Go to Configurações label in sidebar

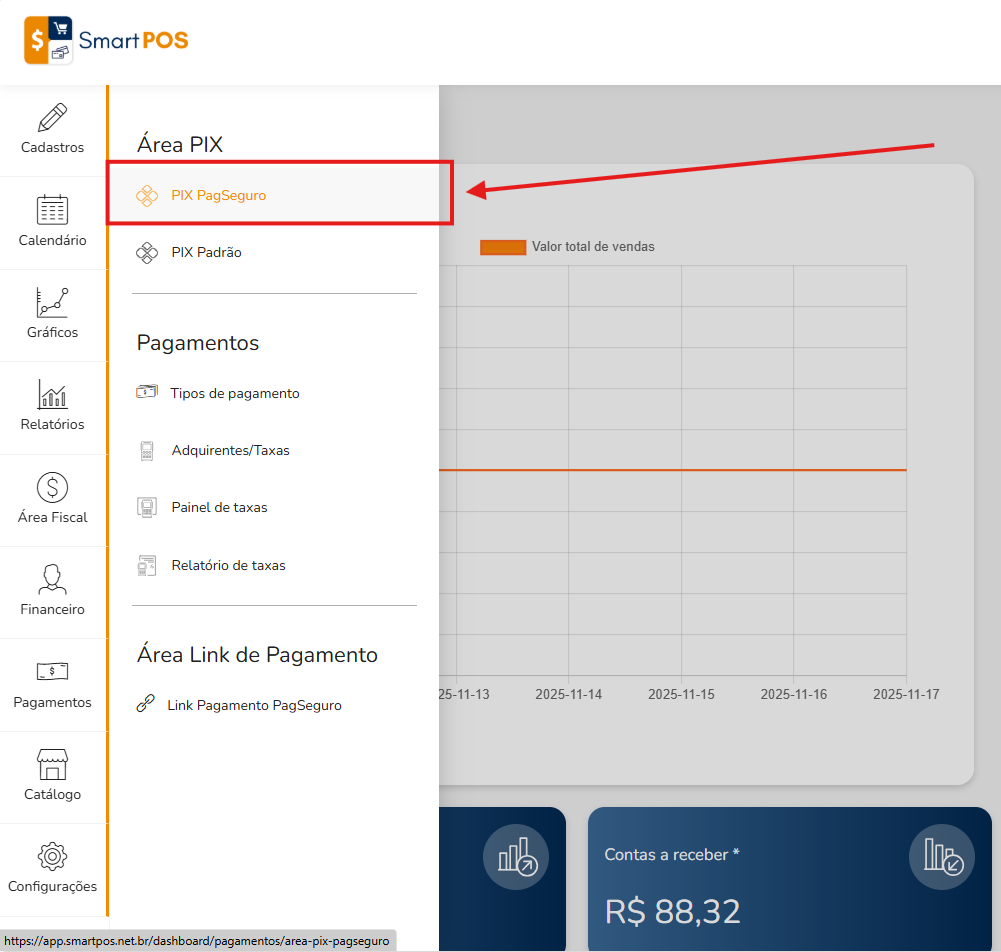[x=52, y=886]
